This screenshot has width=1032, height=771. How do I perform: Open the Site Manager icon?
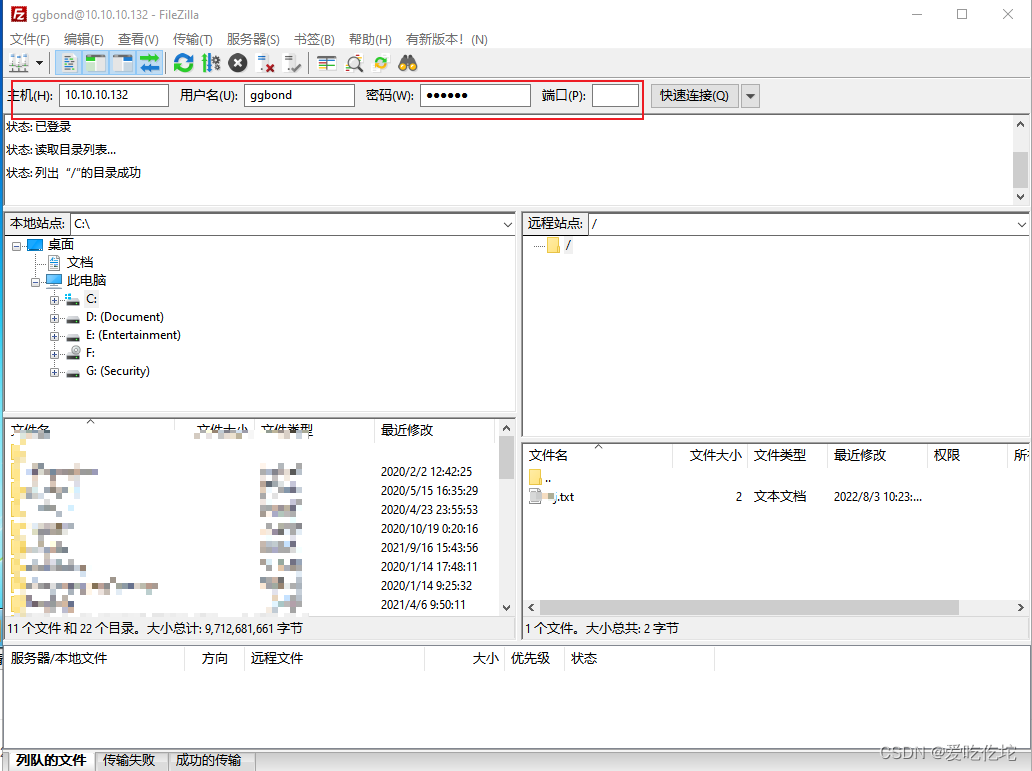click(18, 63)
